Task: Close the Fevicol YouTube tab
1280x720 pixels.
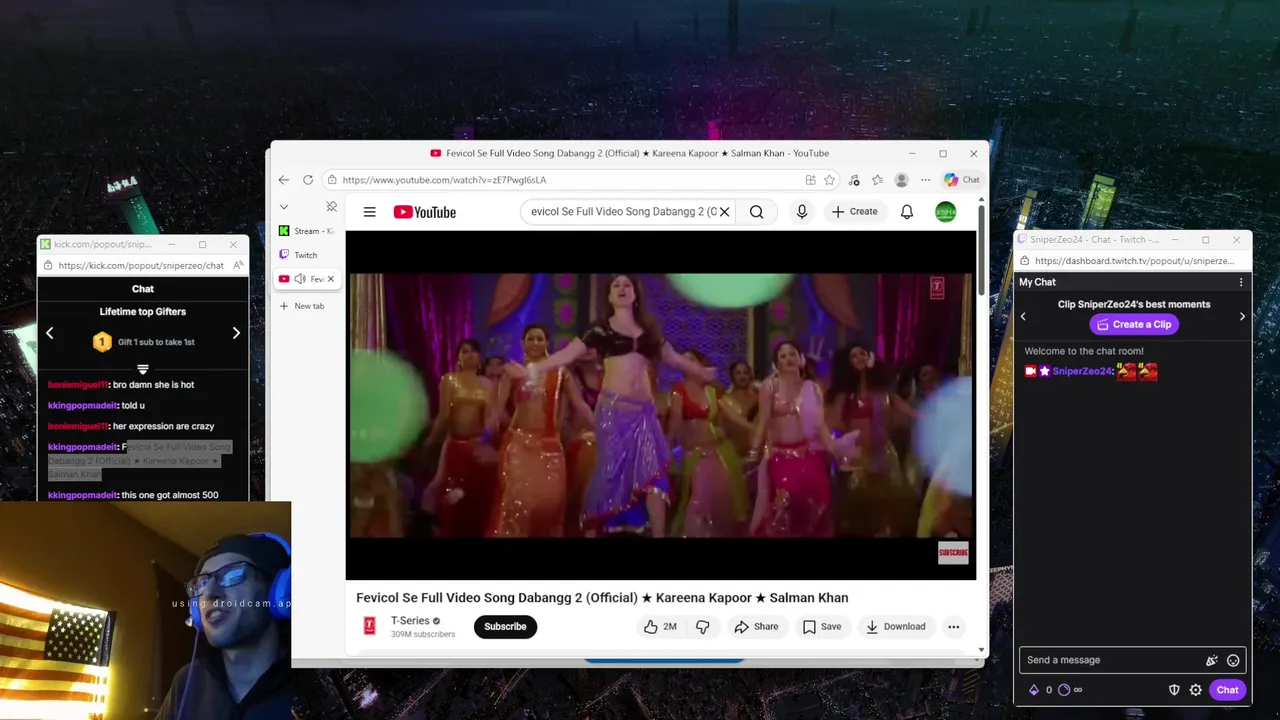Action: coord(331,279)
